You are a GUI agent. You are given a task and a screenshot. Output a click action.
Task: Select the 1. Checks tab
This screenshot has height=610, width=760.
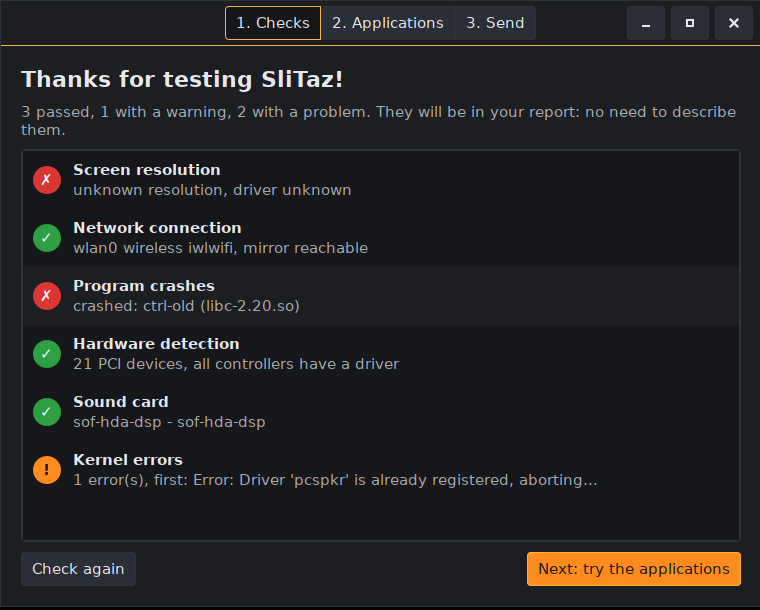(273, 23)
